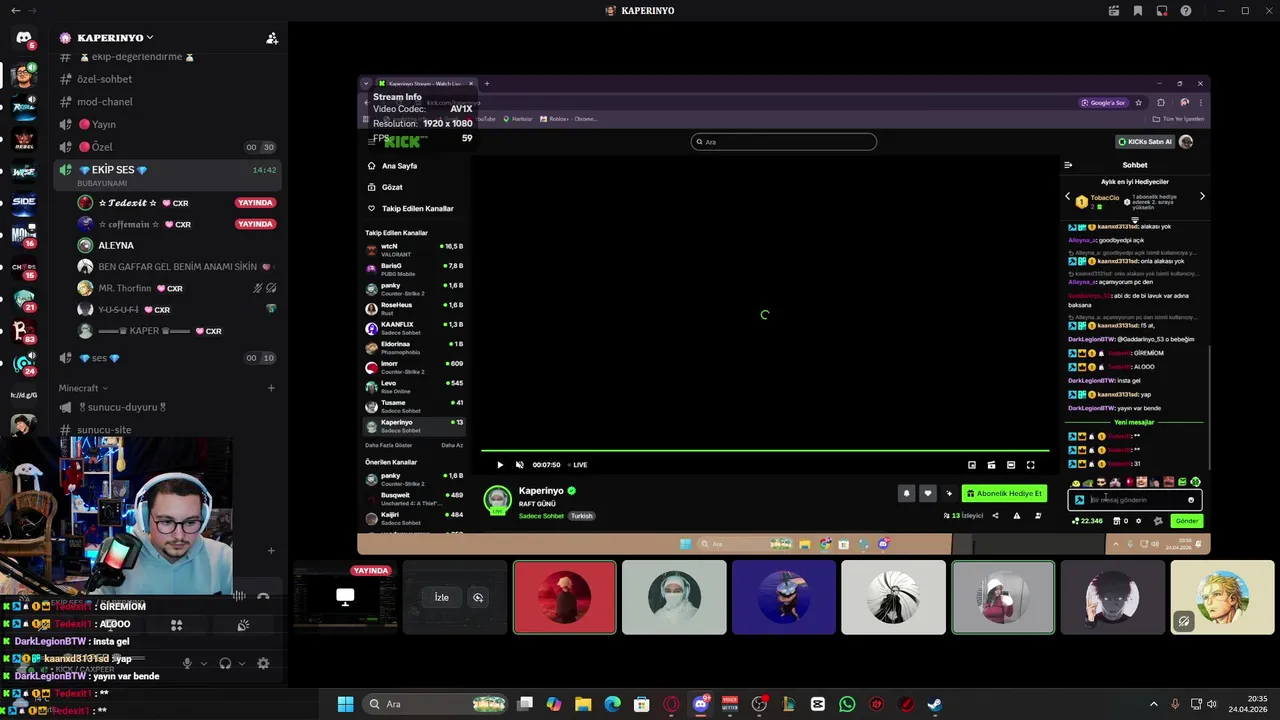Click share icon under Kick stream

tap(995, 516)
